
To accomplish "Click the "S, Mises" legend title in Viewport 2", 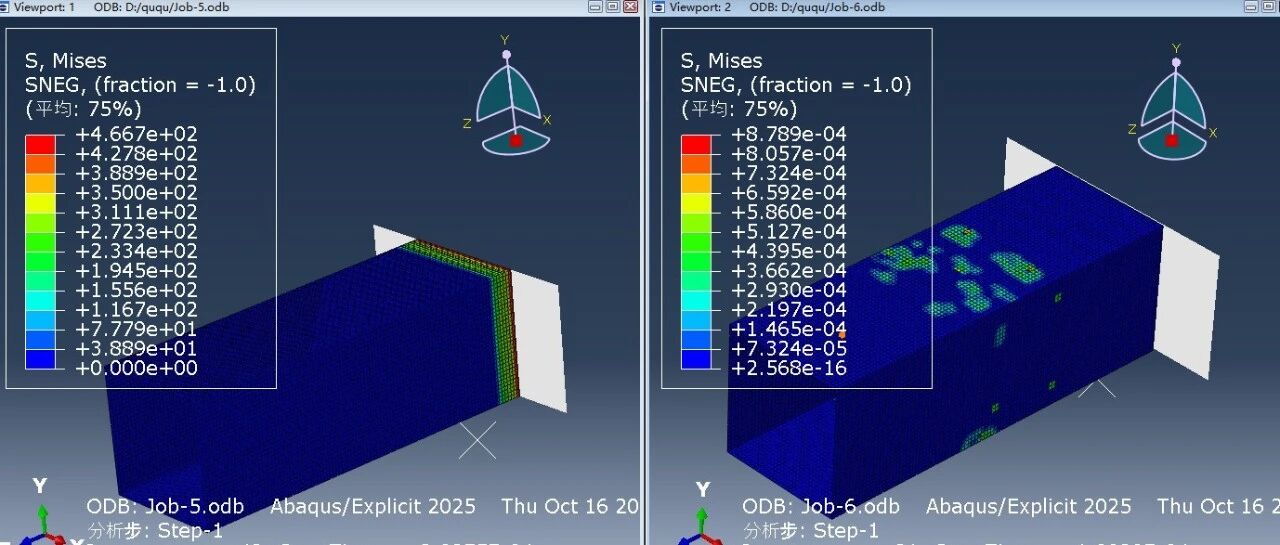I will tap(722, 61).
